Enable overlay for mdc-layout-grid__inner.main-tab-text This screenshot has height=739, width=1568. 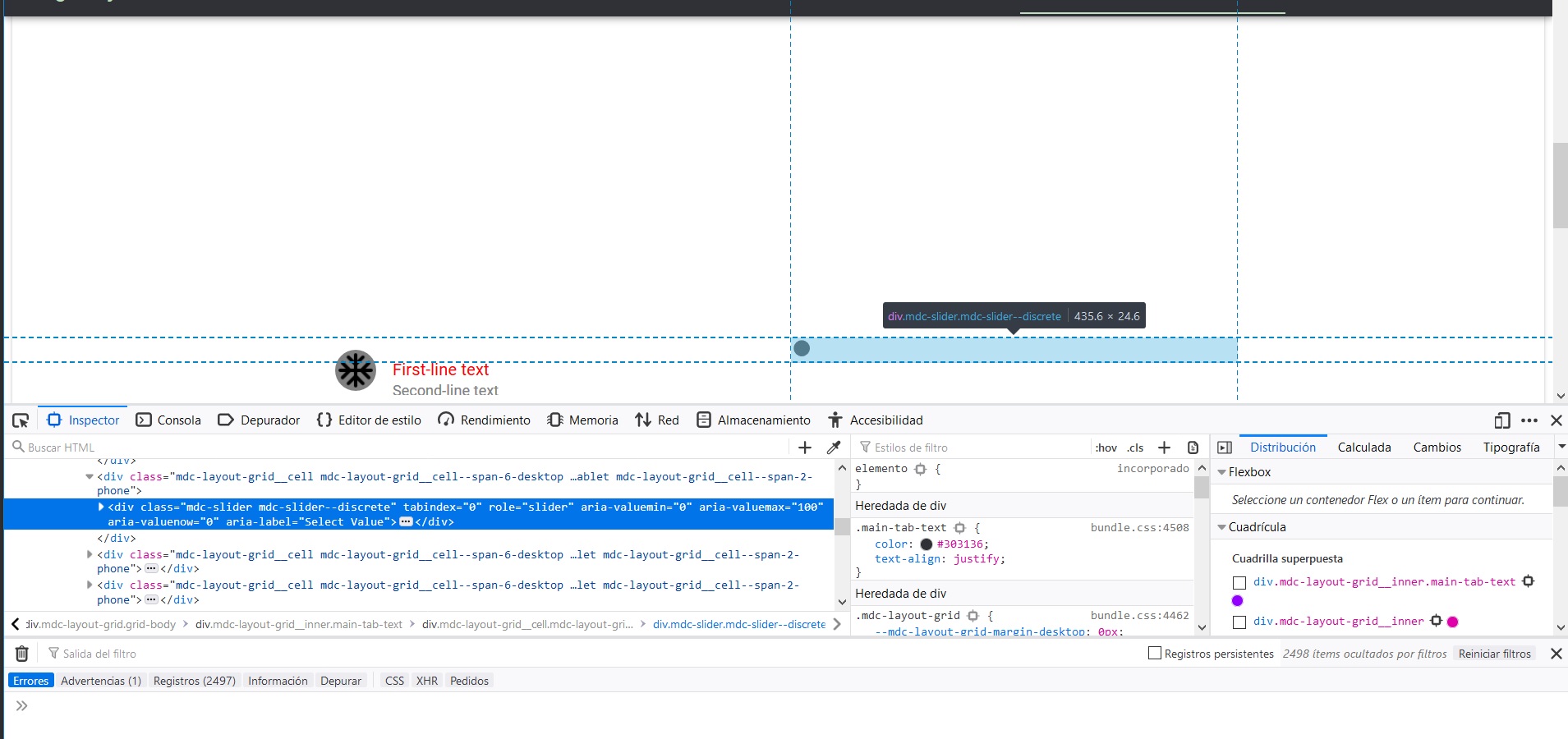pos(1239,583)
